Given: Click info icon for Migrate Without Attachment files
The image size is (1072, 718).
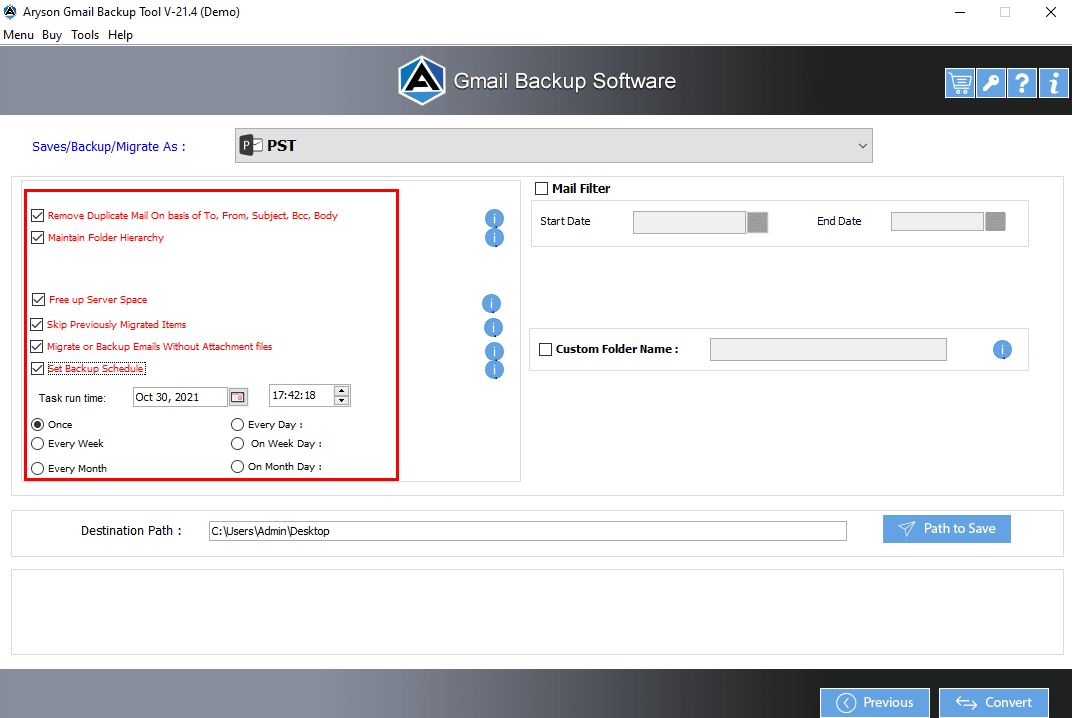Looking at the screenshot, I should [x=494, y=351].
